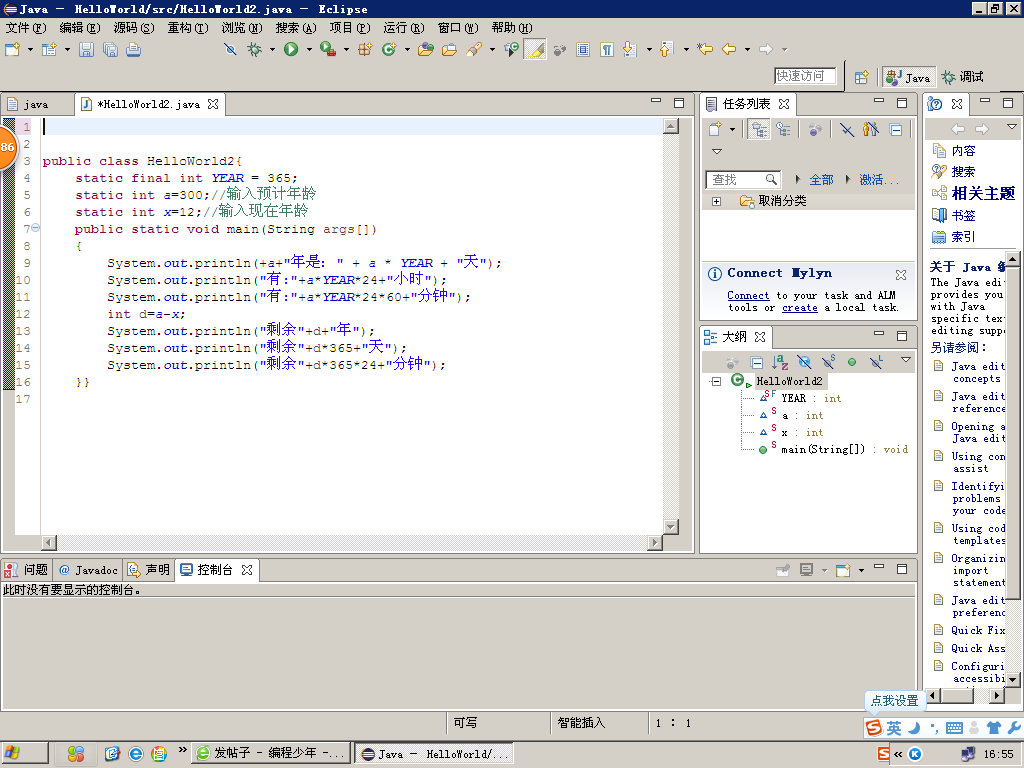Open the 重构(T) menu
This screenshot has height=768, width=1024.
(x=187, y=28)
